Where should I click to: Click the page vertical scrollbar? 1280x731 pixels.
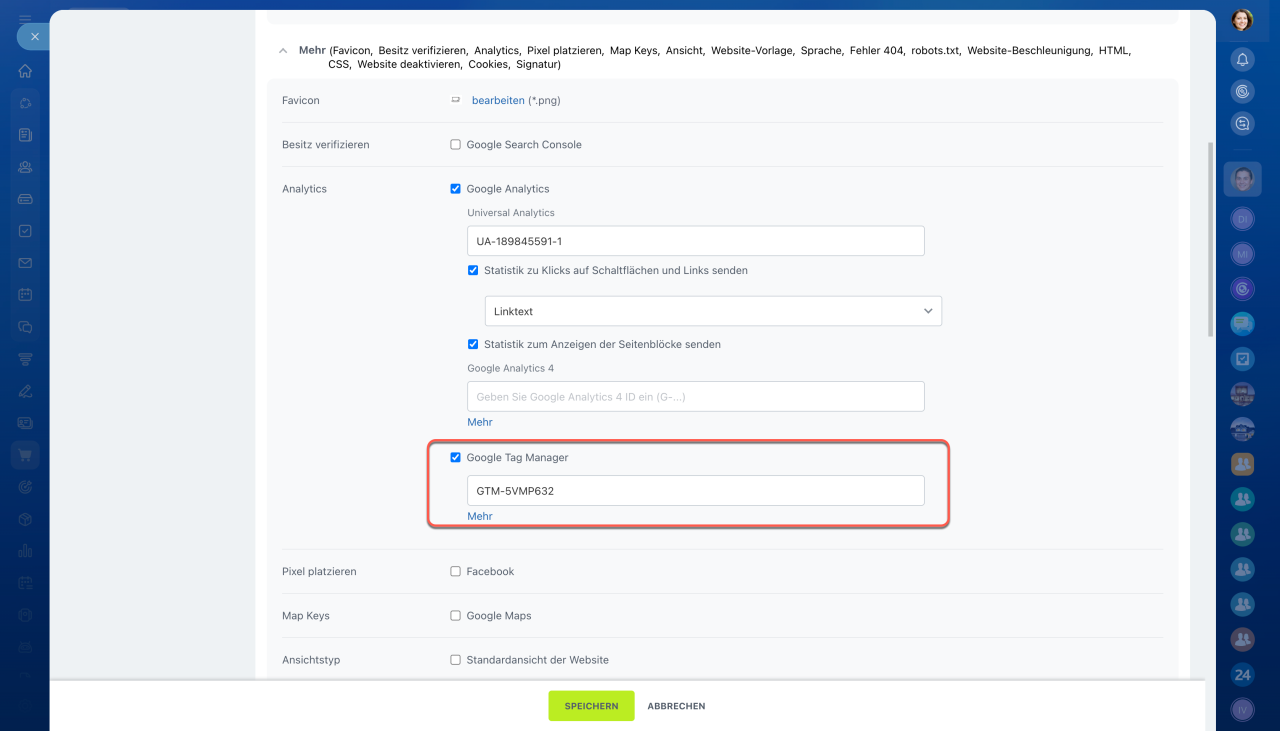tap(1211, 238)
